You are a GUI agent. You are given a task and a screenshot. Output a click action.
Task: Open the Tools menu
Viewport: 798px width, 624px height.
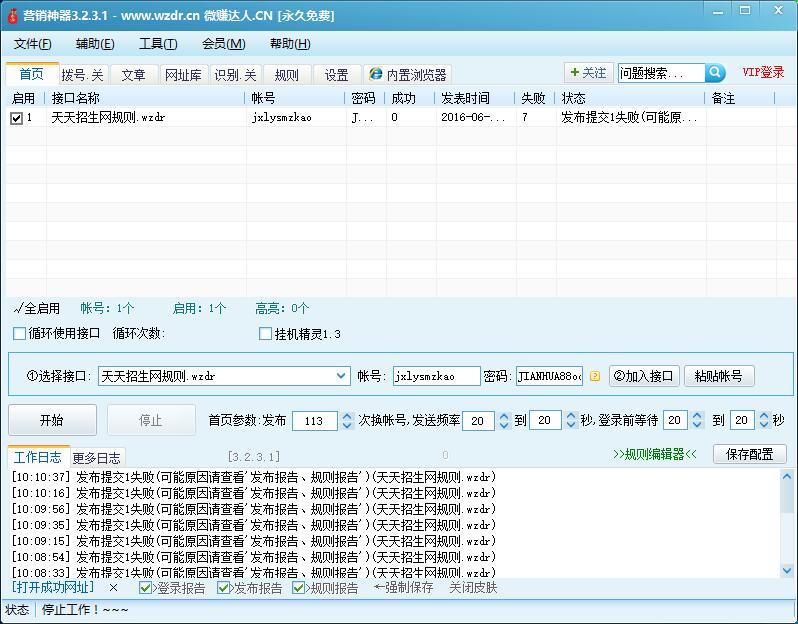(x=157, y=44)
